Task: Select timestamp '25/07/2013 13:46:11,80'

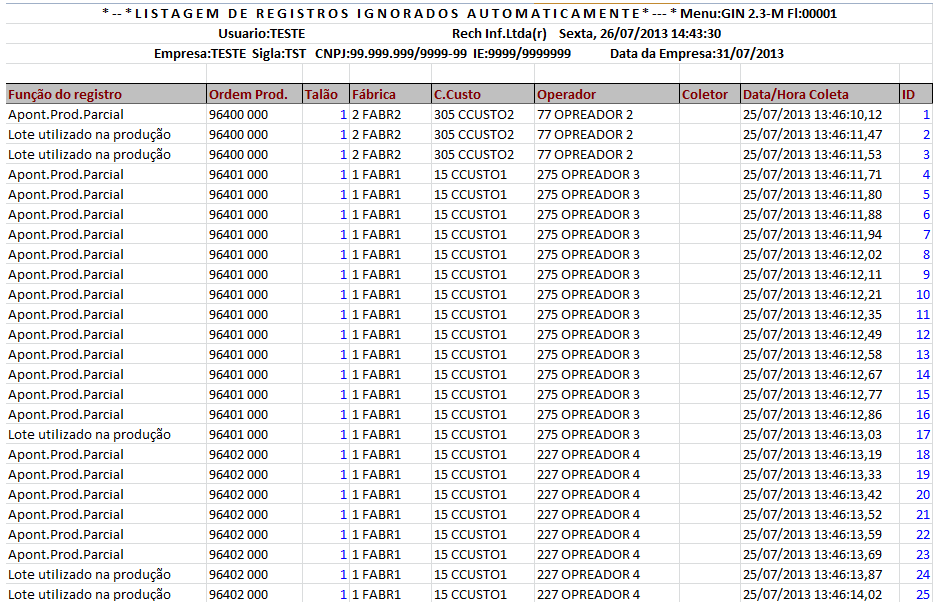Action: tap(812, 194)
